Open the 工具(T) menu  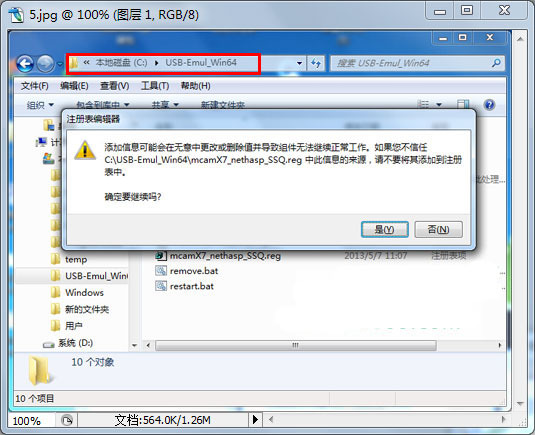(x=155, y=86)
